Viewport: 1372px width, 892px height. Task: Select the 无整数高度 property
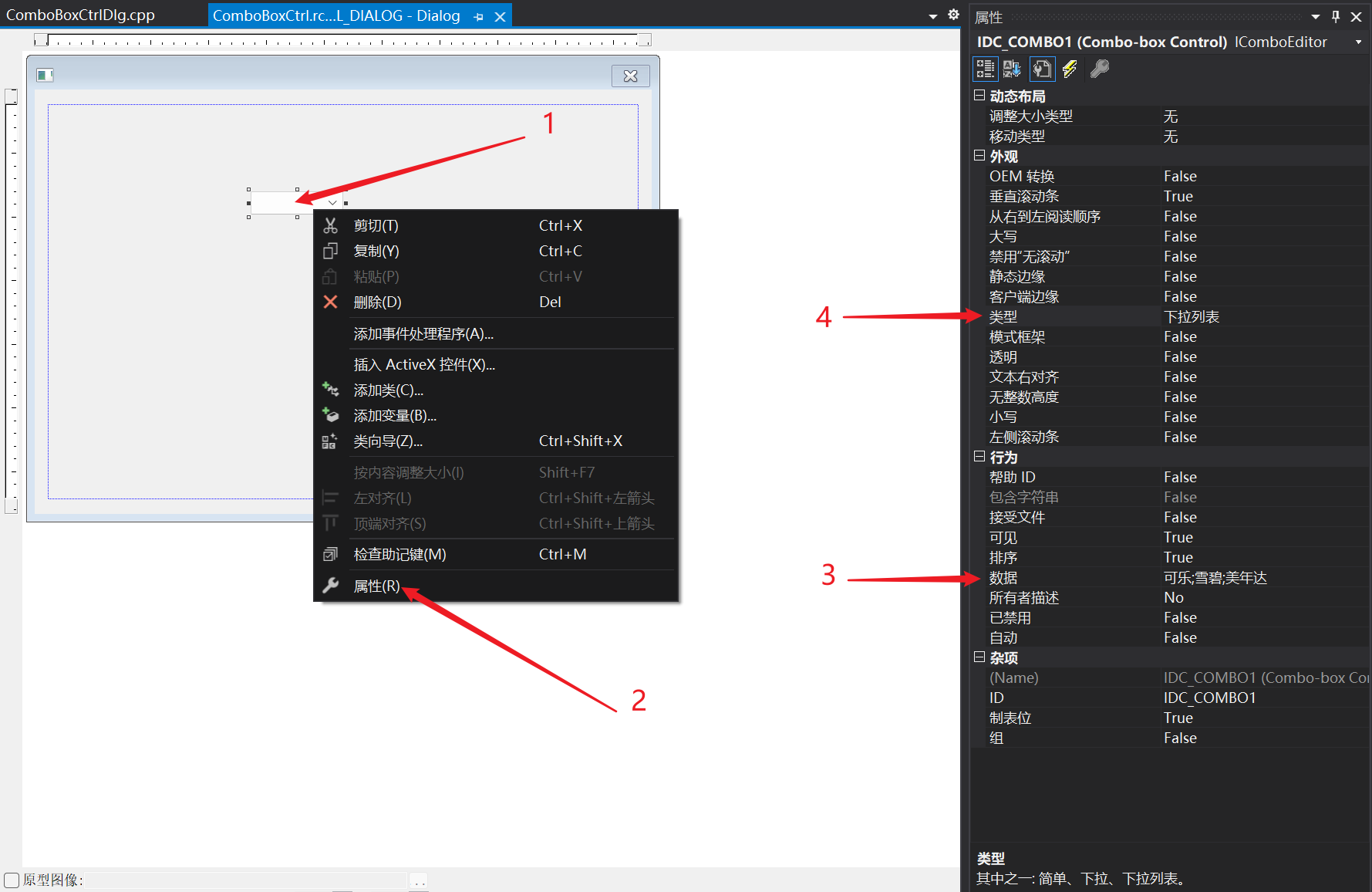1170,397
